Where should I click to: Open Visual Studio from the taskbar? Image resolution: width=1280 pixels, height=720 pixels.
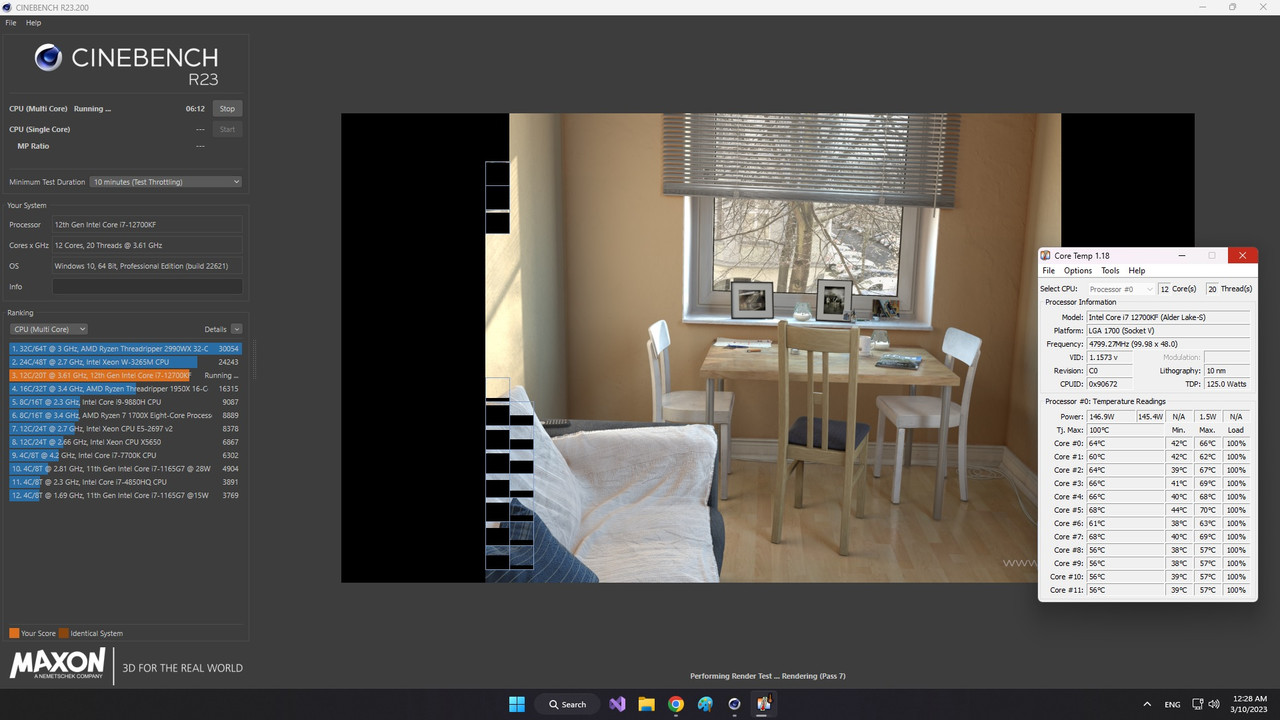coord(617,704)
